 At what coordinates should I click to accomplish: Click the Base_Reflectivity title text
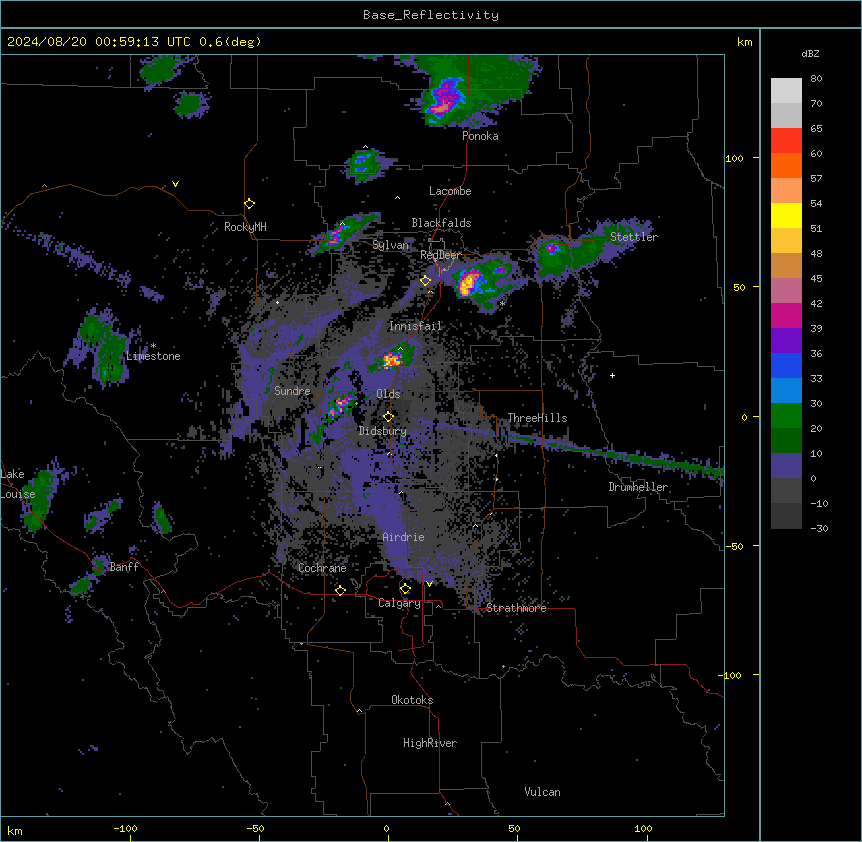click(431, 15)
